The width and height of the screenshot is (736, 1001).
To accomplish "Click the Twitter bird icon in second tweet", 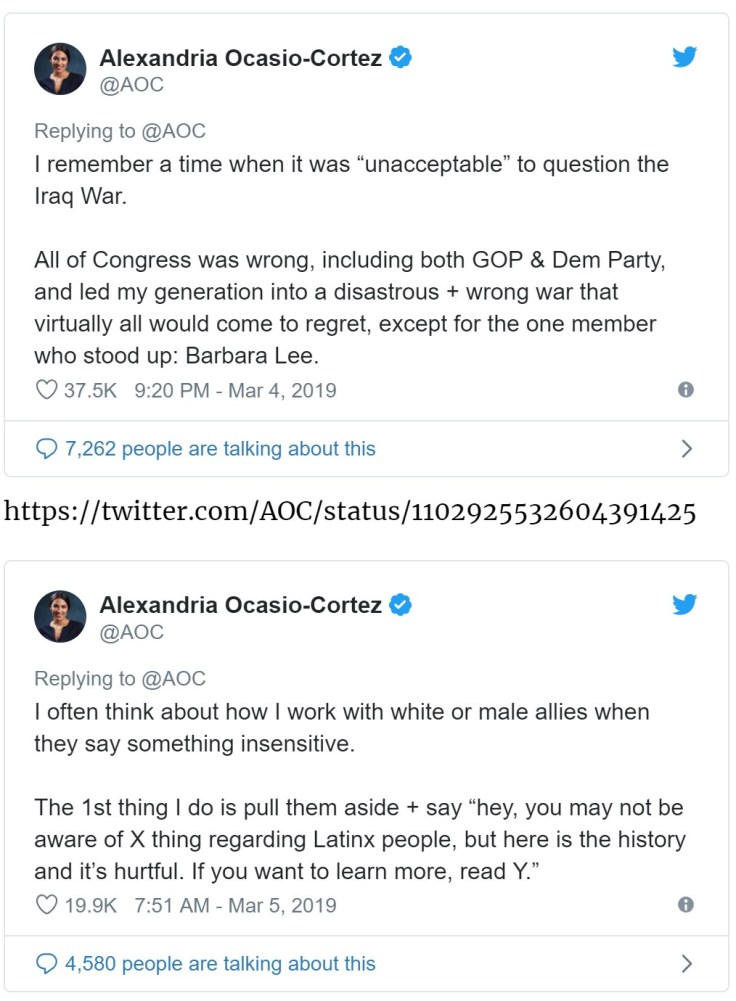I will pos(685,604).
